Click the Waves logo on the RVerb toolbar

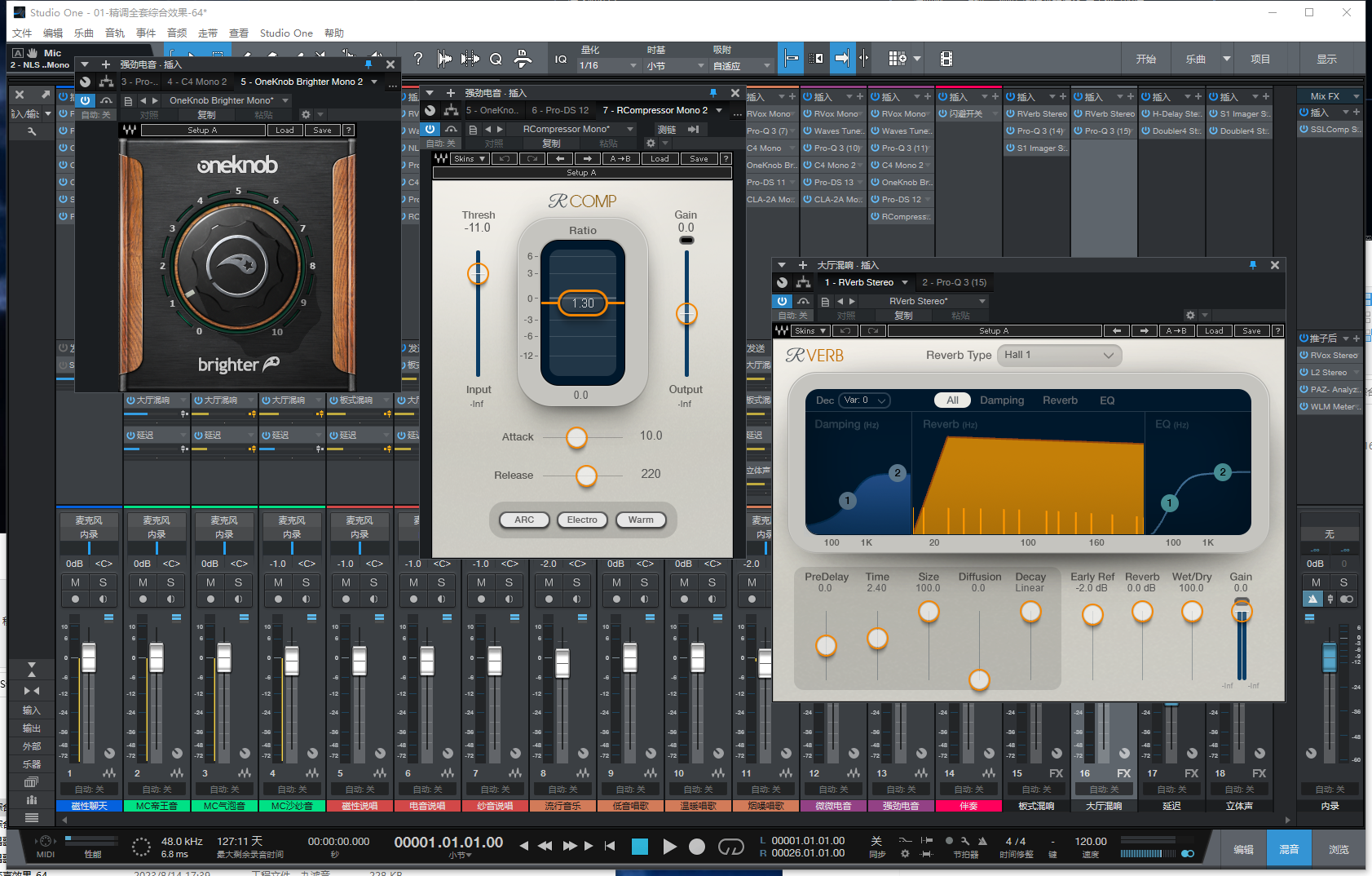pos(781,330)
